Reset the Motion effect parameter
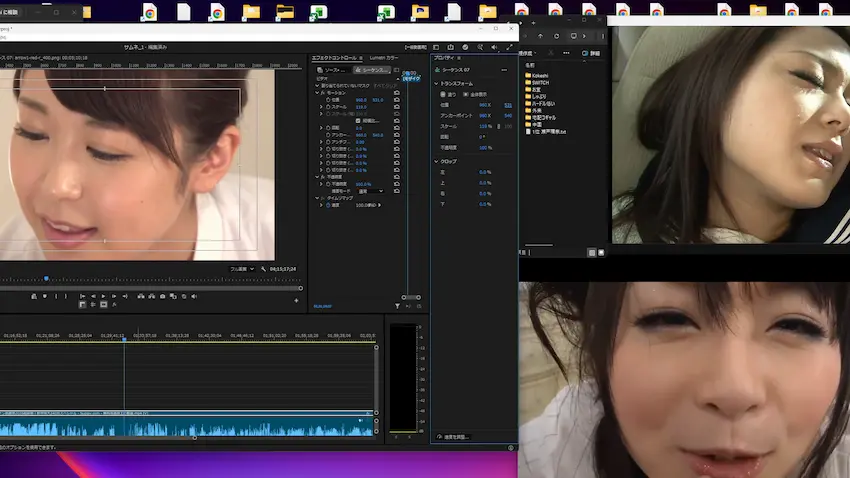 coord(397,93)
